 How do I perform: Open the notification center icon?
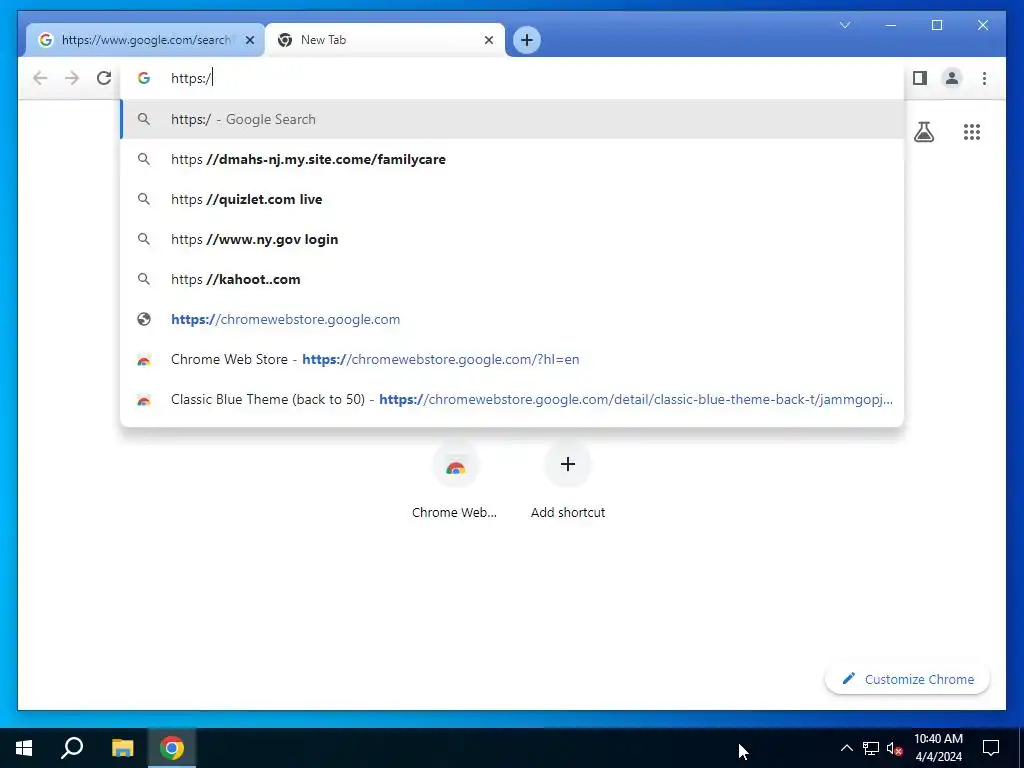[991, 748]
